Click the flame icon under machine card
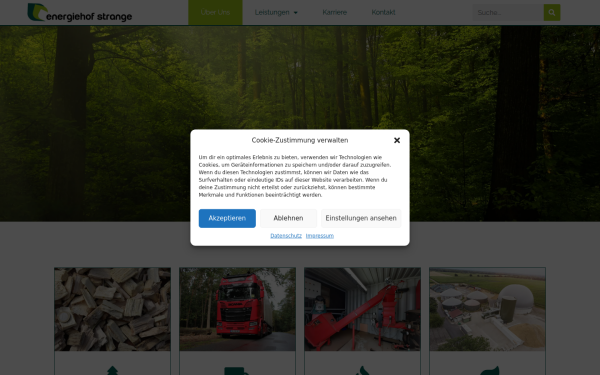 pyautogui.click(x=362, y=371)
